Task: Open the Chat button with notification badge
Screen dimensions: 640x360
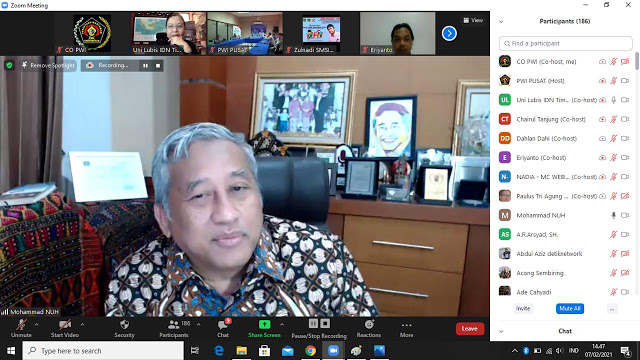Action: pos(223,328)
